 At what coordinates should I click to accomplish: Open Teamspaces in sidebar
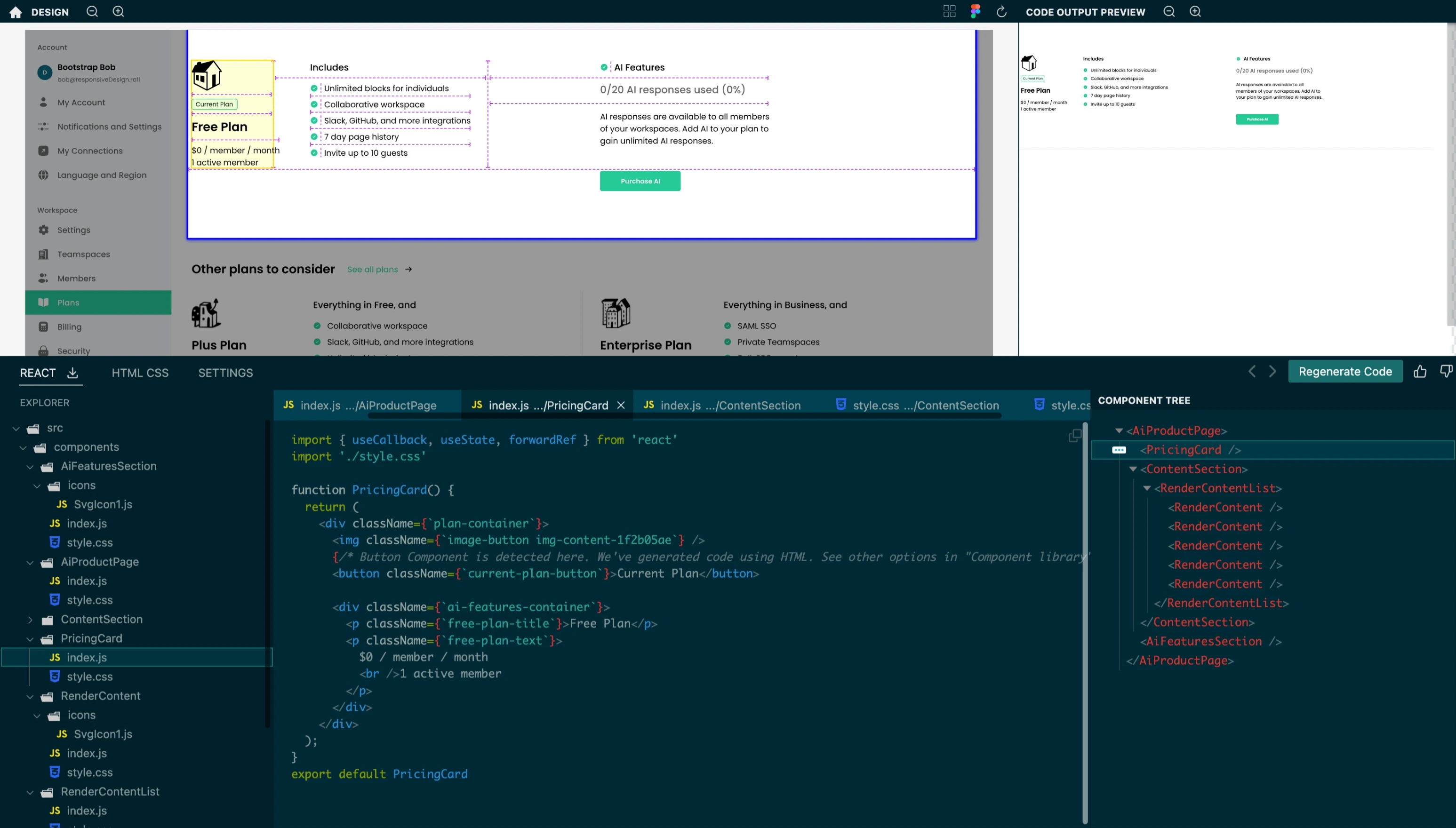pyautogui.click(x=73, y=254)
